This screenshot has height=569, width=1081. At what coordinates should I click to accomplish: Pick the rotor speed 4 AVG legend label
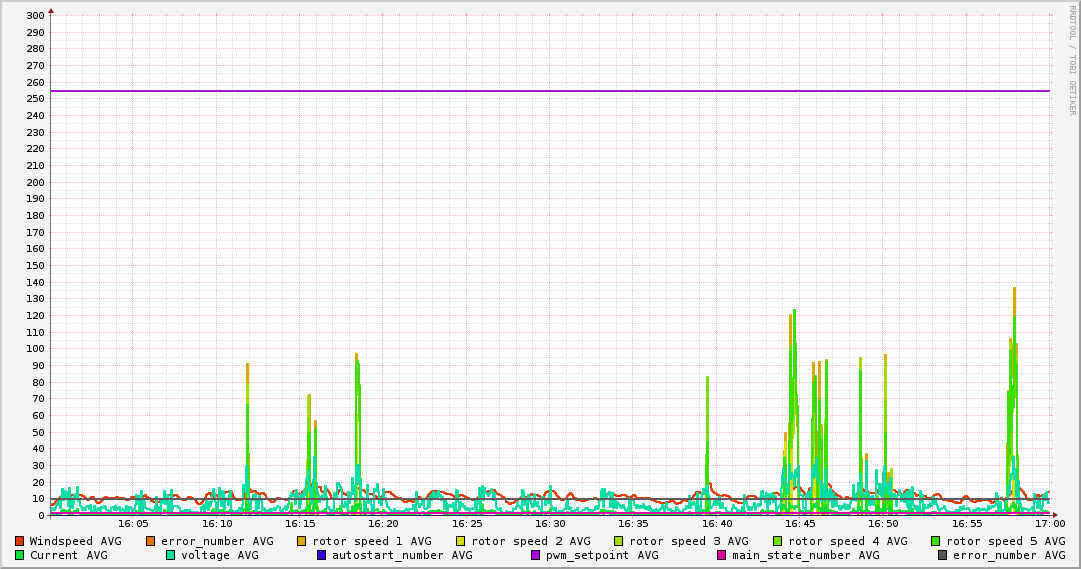847,541
